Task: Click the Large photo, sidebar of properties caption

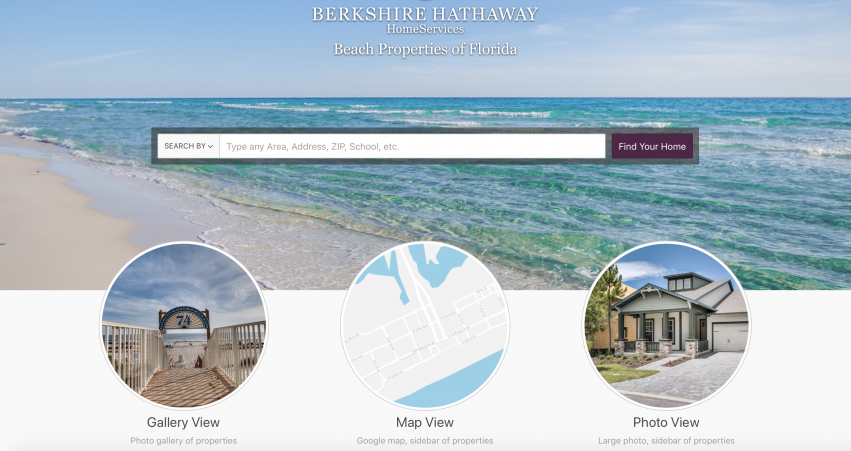Action: [x=666, y=441]
